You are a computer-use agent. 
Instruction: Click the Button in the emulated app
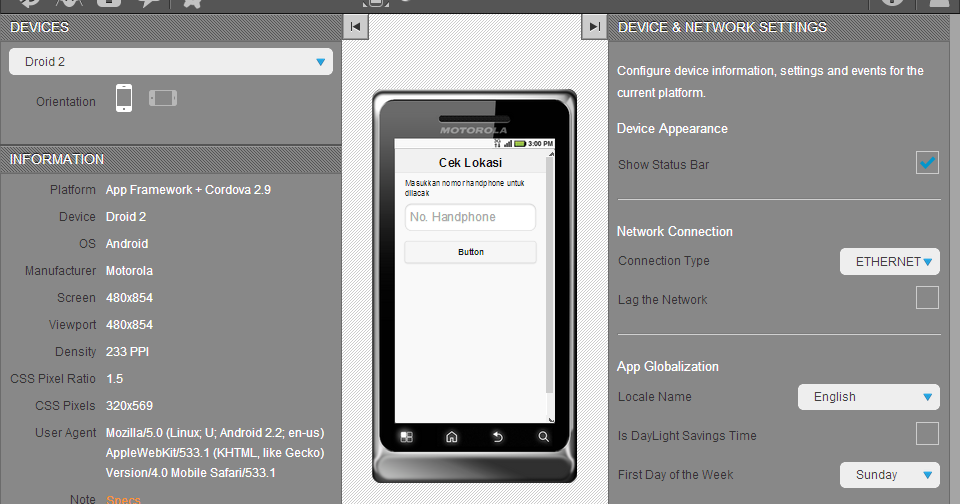click(x=470, y=252)
